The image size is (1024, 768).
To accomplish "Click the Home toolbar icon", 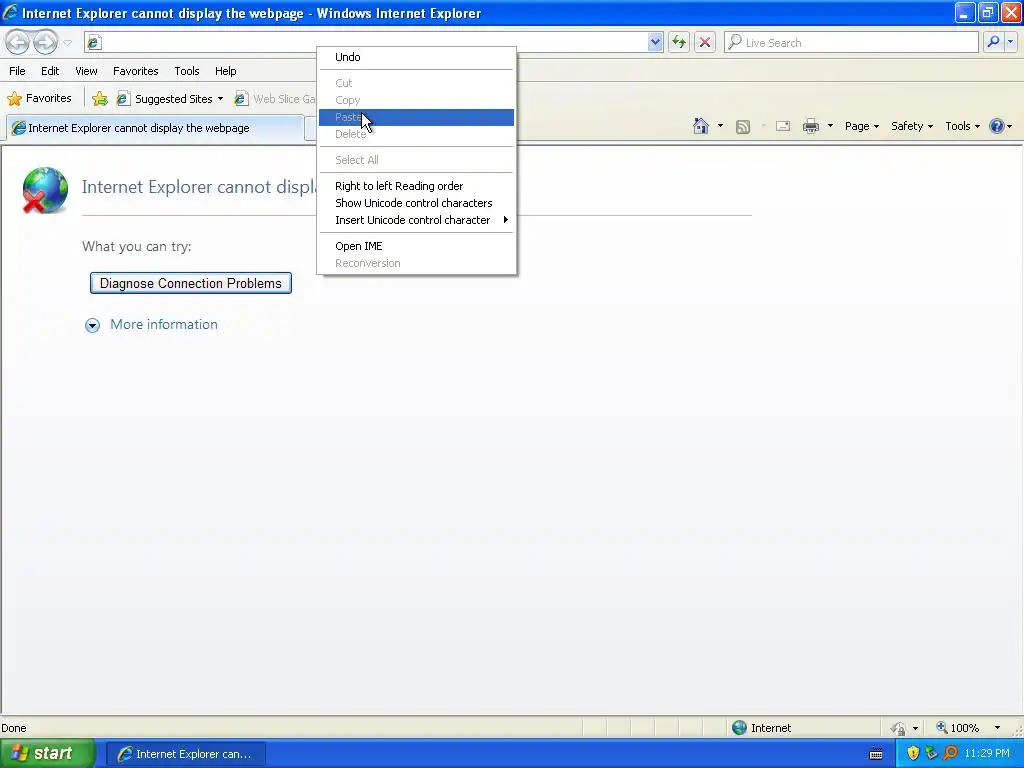I will pyautogui.click(x=701, y=126).
